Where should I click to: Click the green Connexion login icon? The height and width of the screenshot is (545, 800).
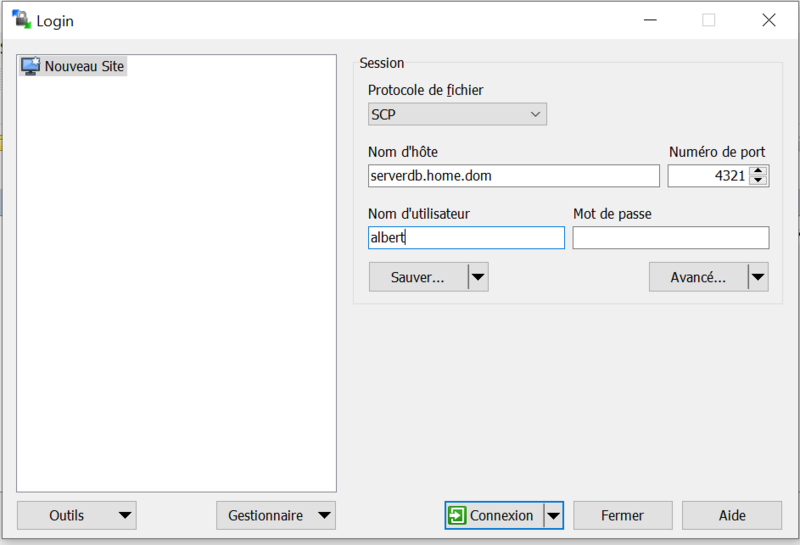(x=457, y=515)
